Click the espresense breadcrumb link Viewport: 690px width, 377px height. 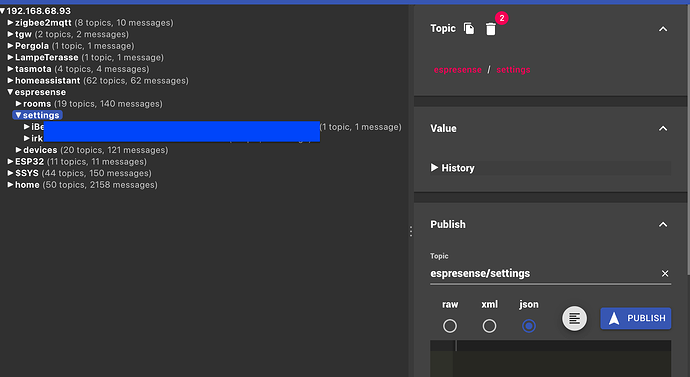pos(458,70)
